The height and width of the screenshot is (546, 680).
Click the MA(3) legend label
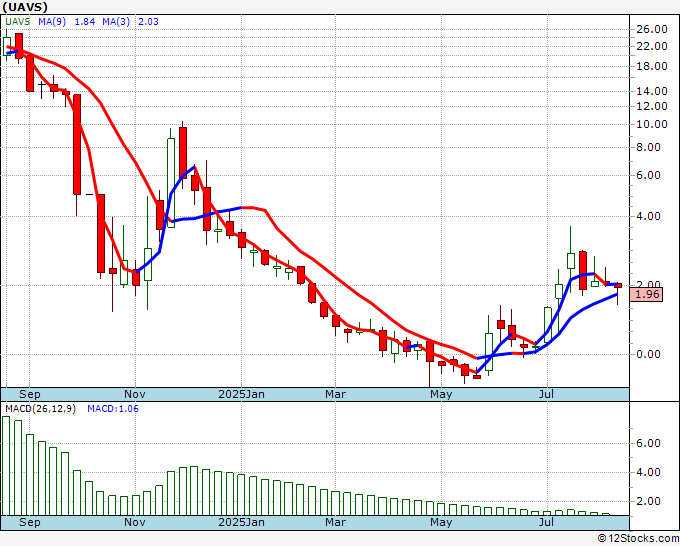pyautogui.click(x=116, y=22)
